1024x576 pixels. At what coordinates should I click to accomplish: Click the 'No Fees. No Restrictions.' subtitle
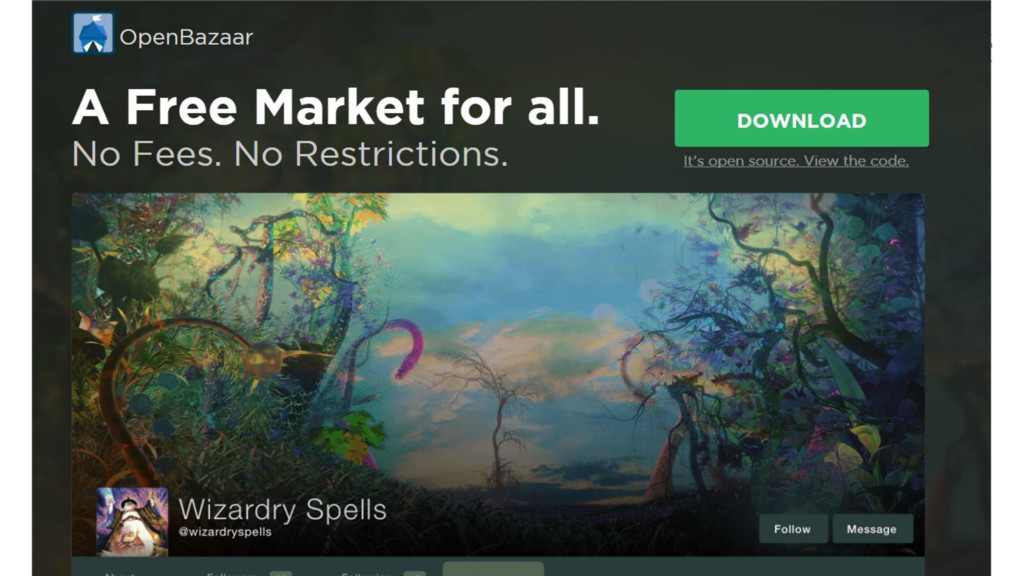[290, 155]
